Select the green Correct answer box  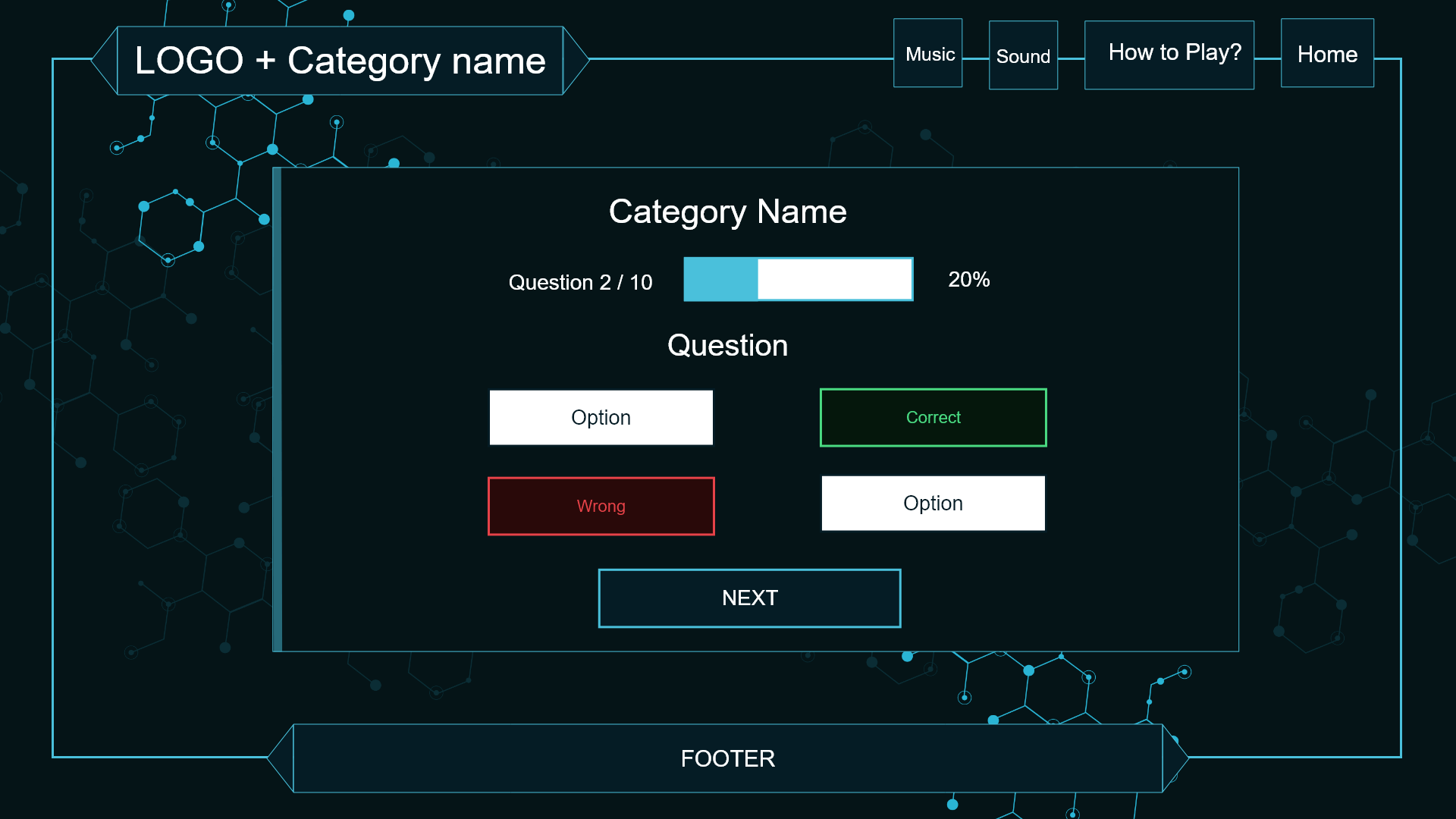[x=933, y=418]
